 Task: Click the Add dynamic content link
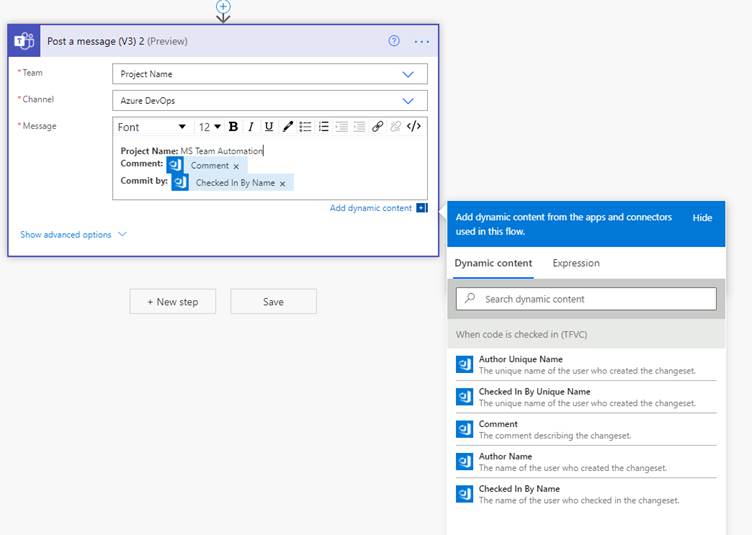[371, 208]
